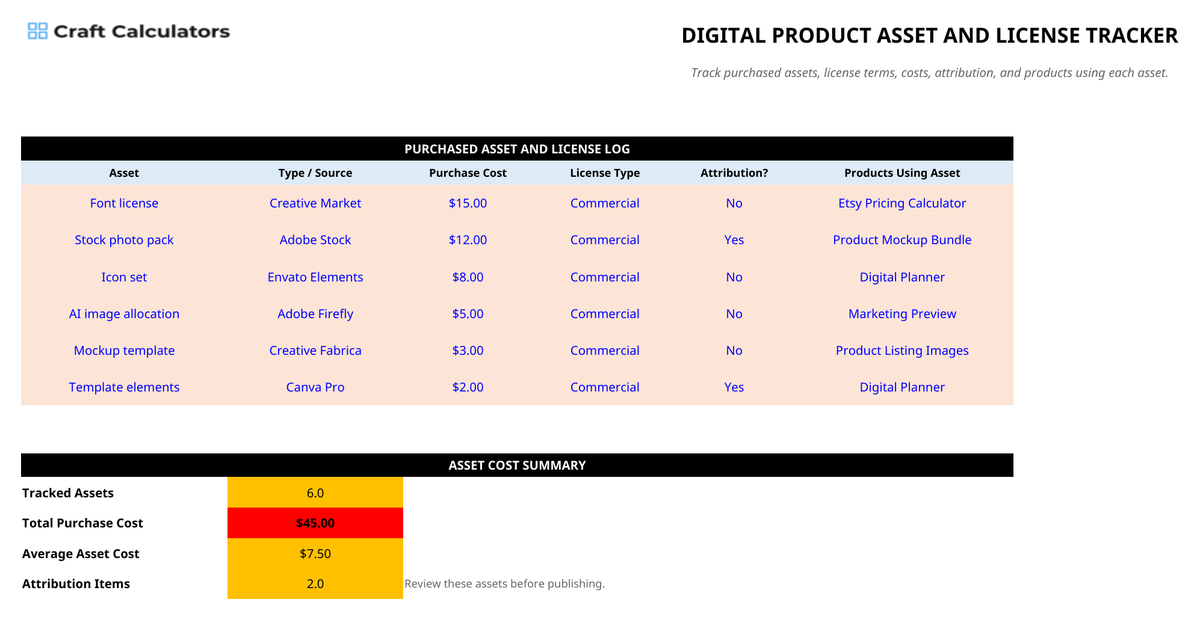This screenshot has width=1200, height=620.
Task: Select the Attribution Items value 2.0
Action: click(x=315, y=584)
